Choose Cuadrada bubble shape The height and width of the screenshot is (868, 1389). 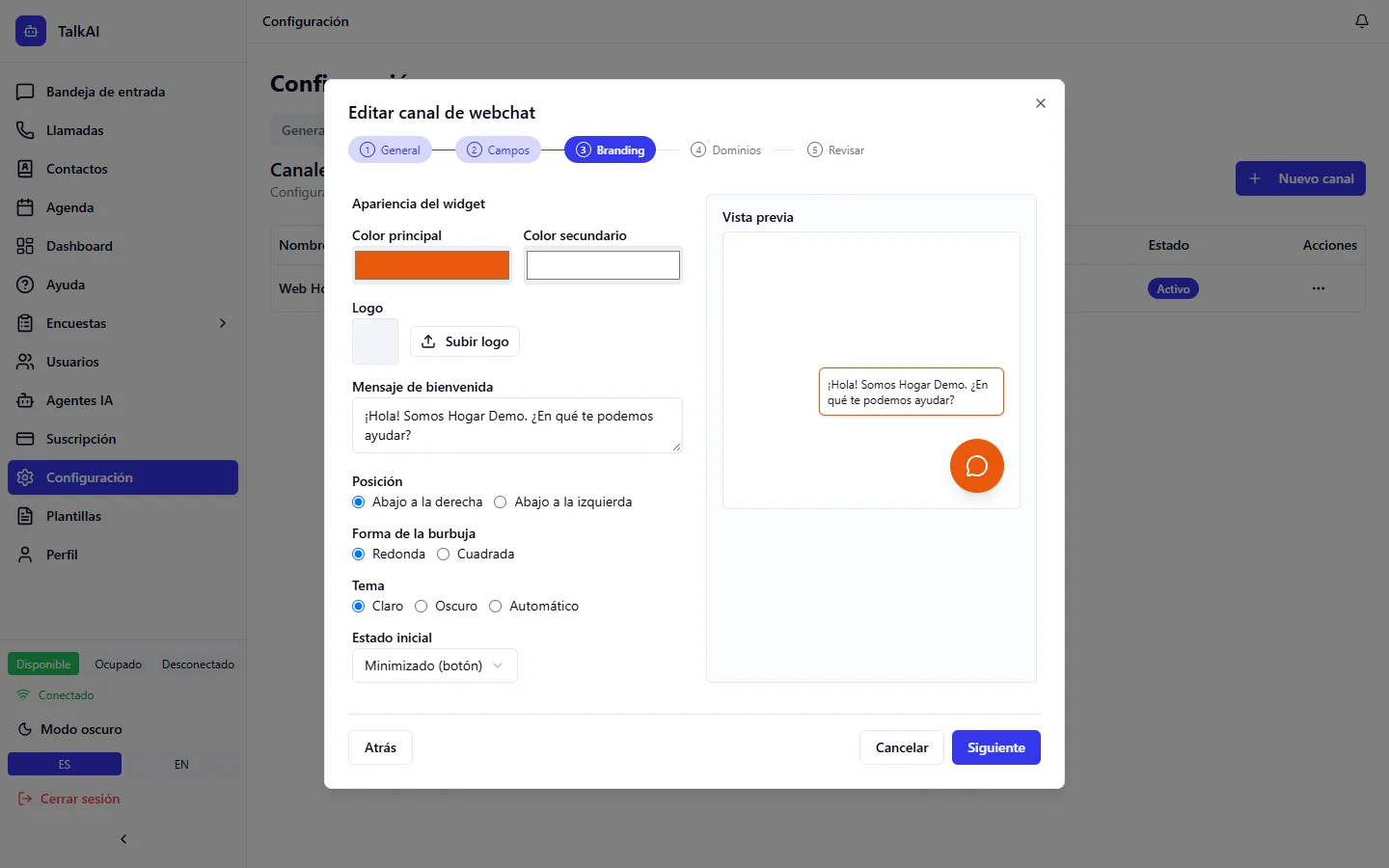[x=444, y=554]
